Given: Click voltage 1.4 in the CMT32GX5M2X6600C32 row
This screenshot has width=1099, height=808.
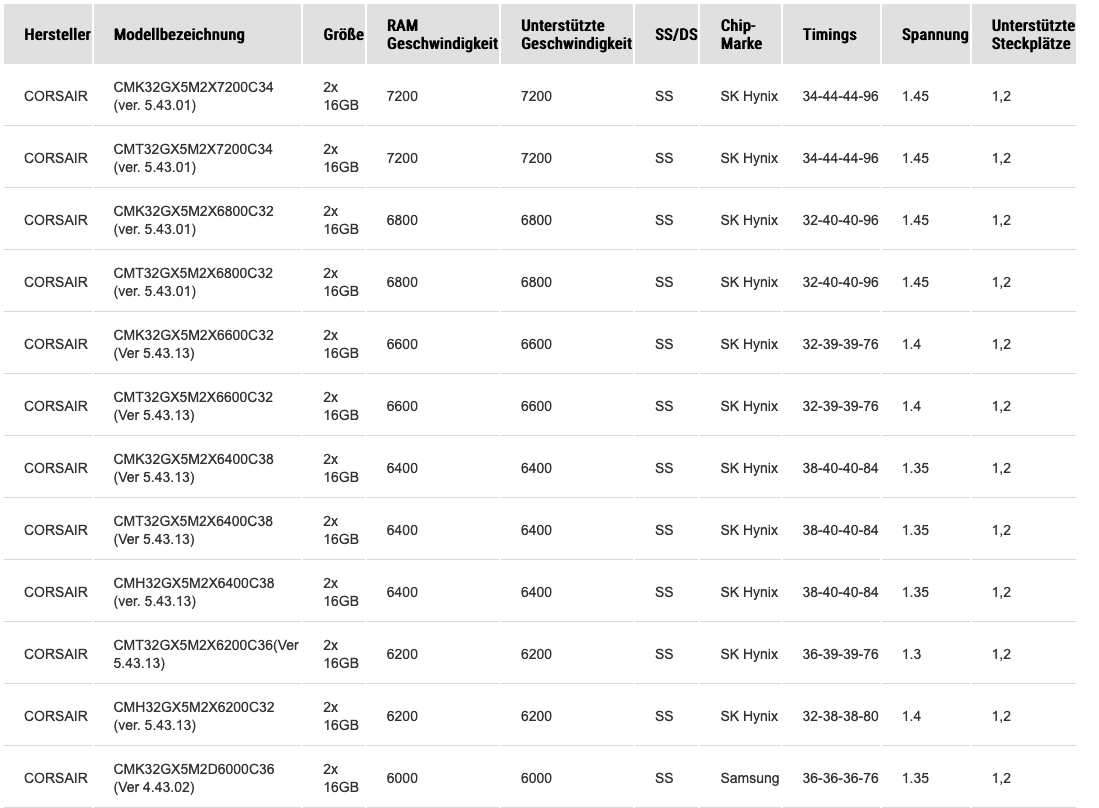Looking at the screenshot, I should [x=911, y=406].
